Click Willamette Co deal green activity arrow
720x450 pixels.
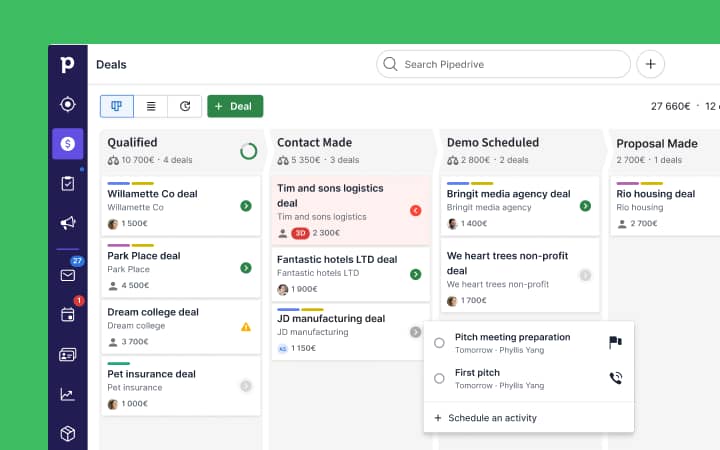click(x=246, y=206)
